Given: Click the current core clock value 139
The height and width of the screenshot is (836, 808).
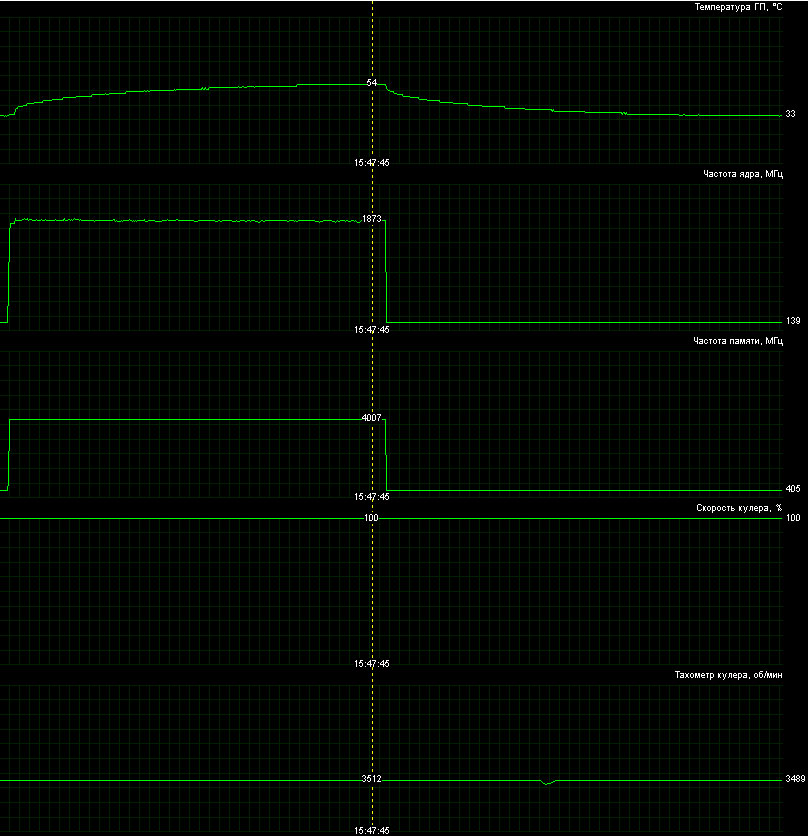Looking at the screenshot, I should point(793,320).
